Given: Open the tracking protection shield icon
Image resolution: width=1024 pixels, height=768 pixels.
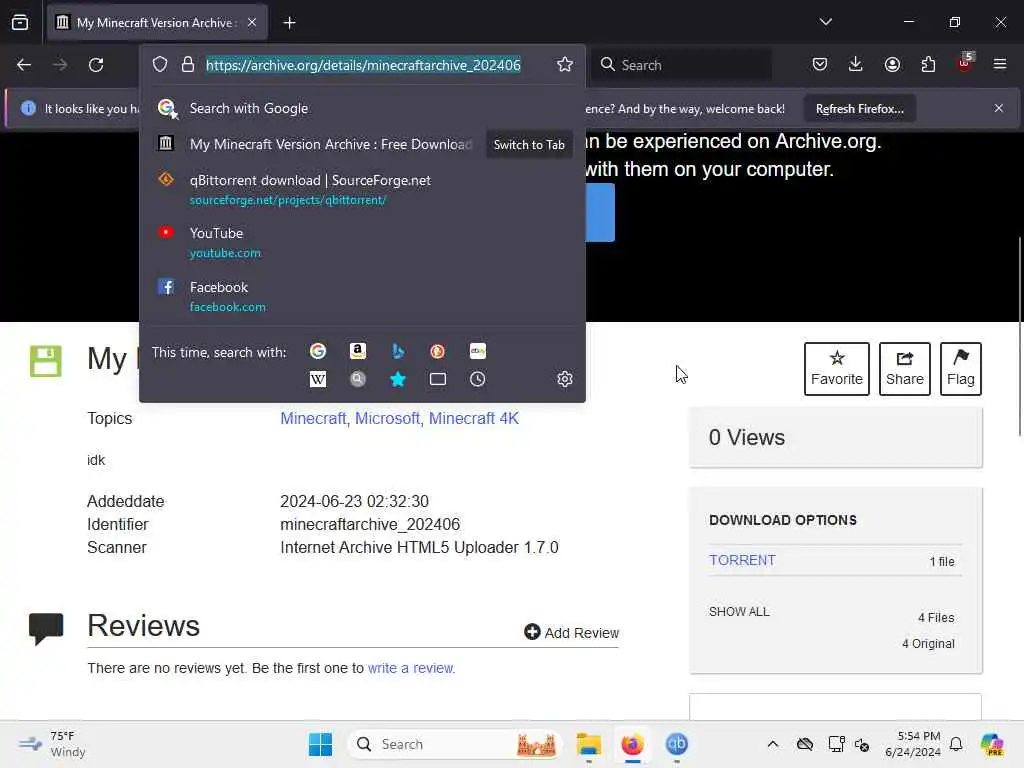Looking at the screenshot, I should tap(160, 65).
